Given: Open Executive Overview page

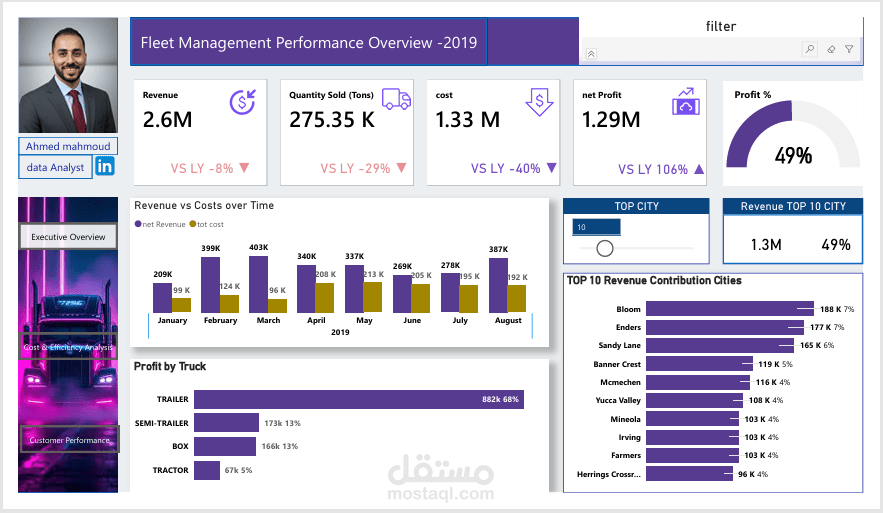Looking at the screenshot, I should click(68, 237).
